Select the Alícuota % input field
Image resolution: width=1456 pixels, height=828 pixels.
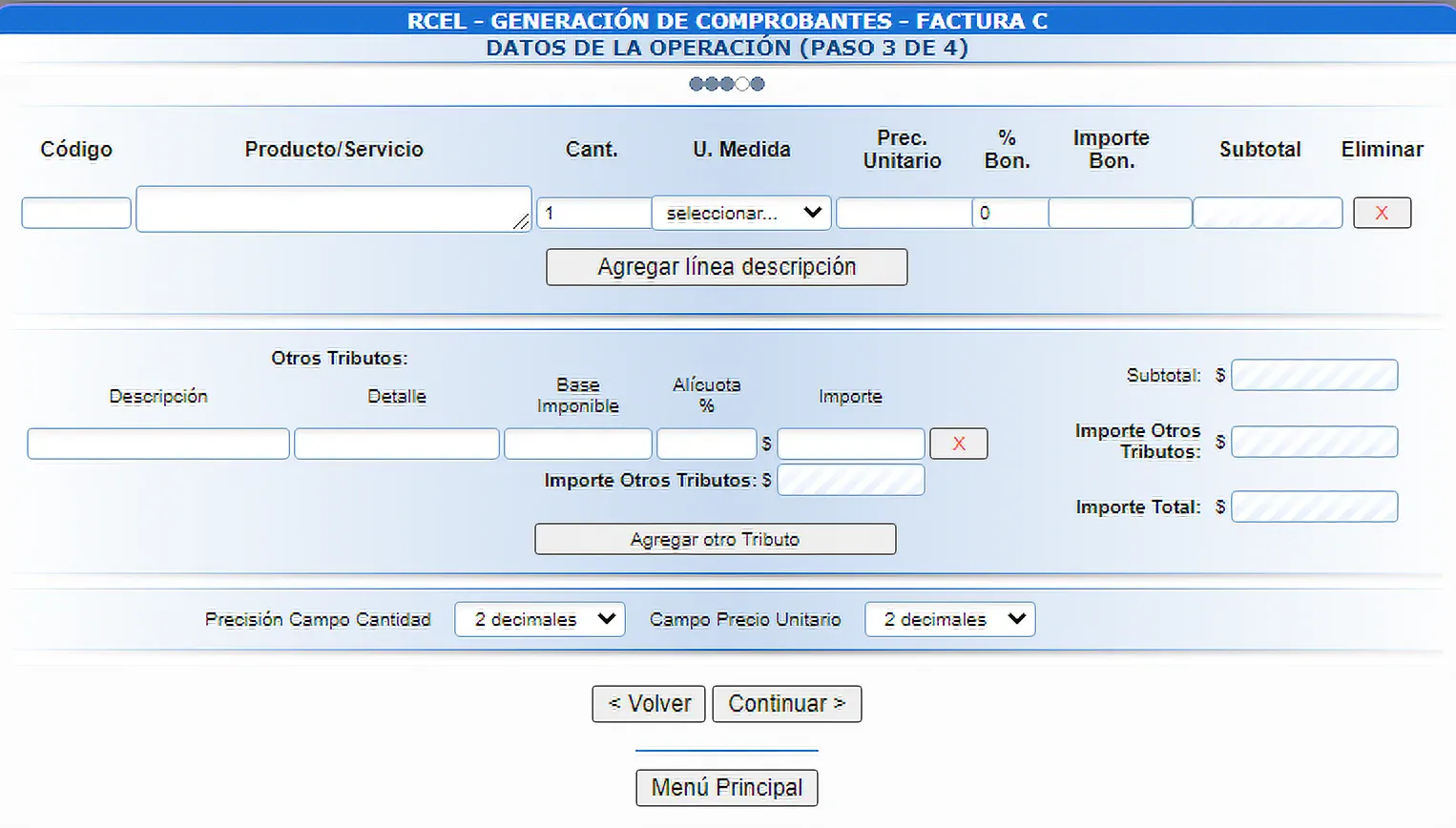tap(706, 444)
